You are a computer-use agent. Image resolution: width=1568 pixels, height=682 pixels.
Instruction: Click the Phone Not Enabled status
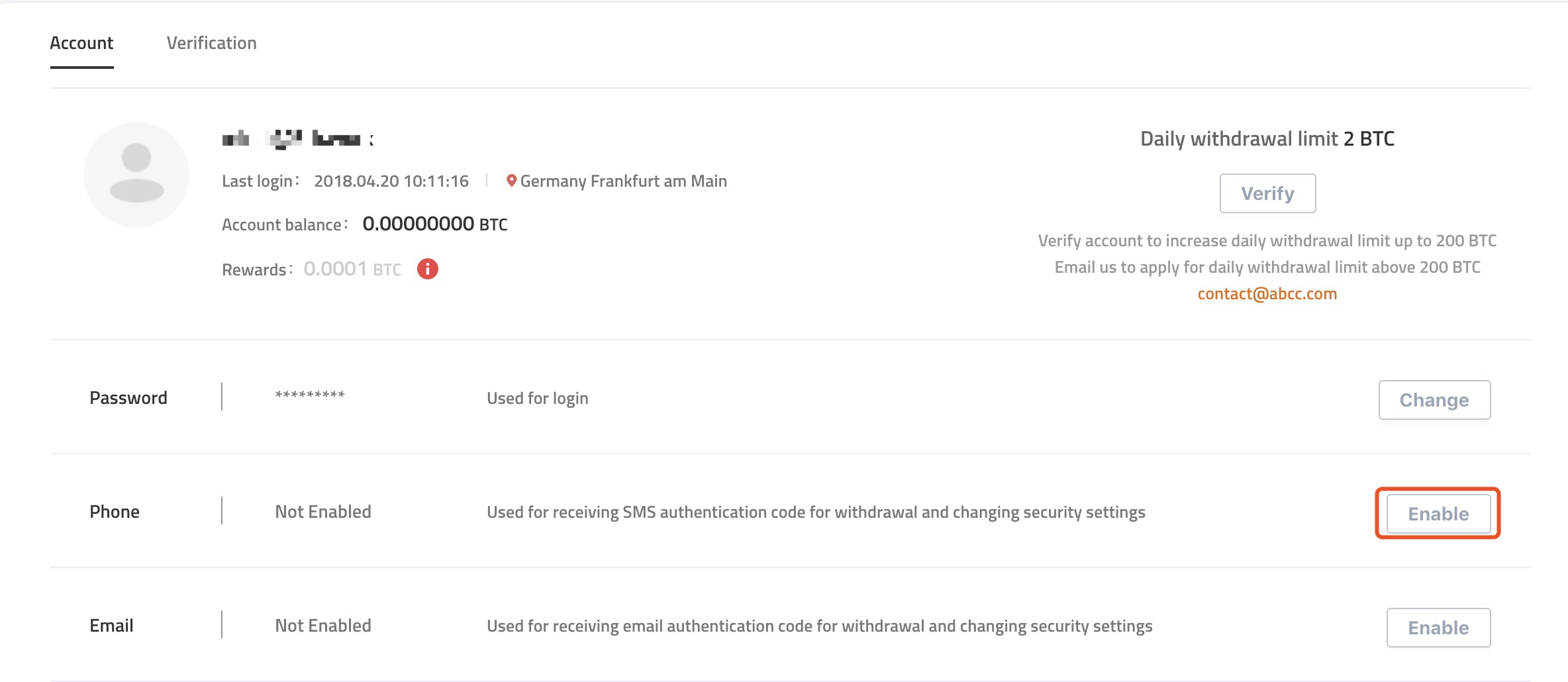[323, 512]
